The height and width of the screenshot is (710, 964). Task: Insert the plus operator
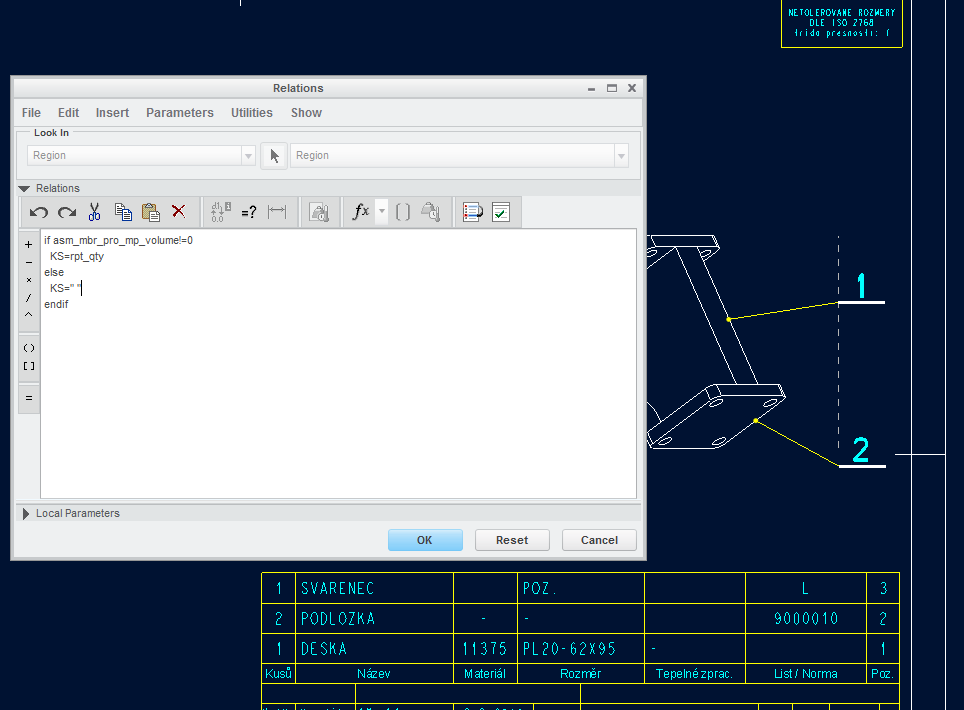[28, 245]
